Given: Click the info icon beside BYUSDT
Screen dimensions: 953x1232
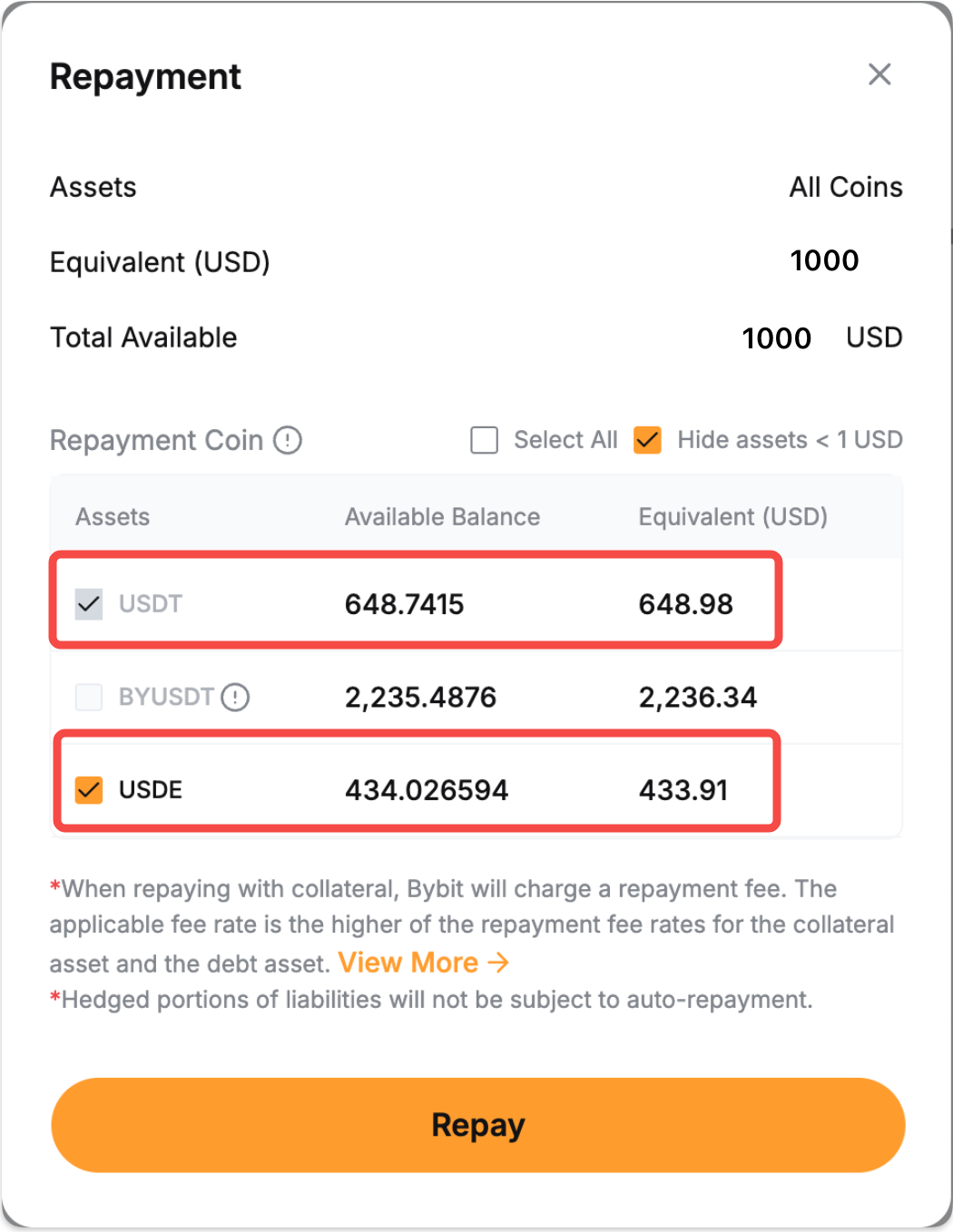Looking at the screenshot, I should coord(235,697).
